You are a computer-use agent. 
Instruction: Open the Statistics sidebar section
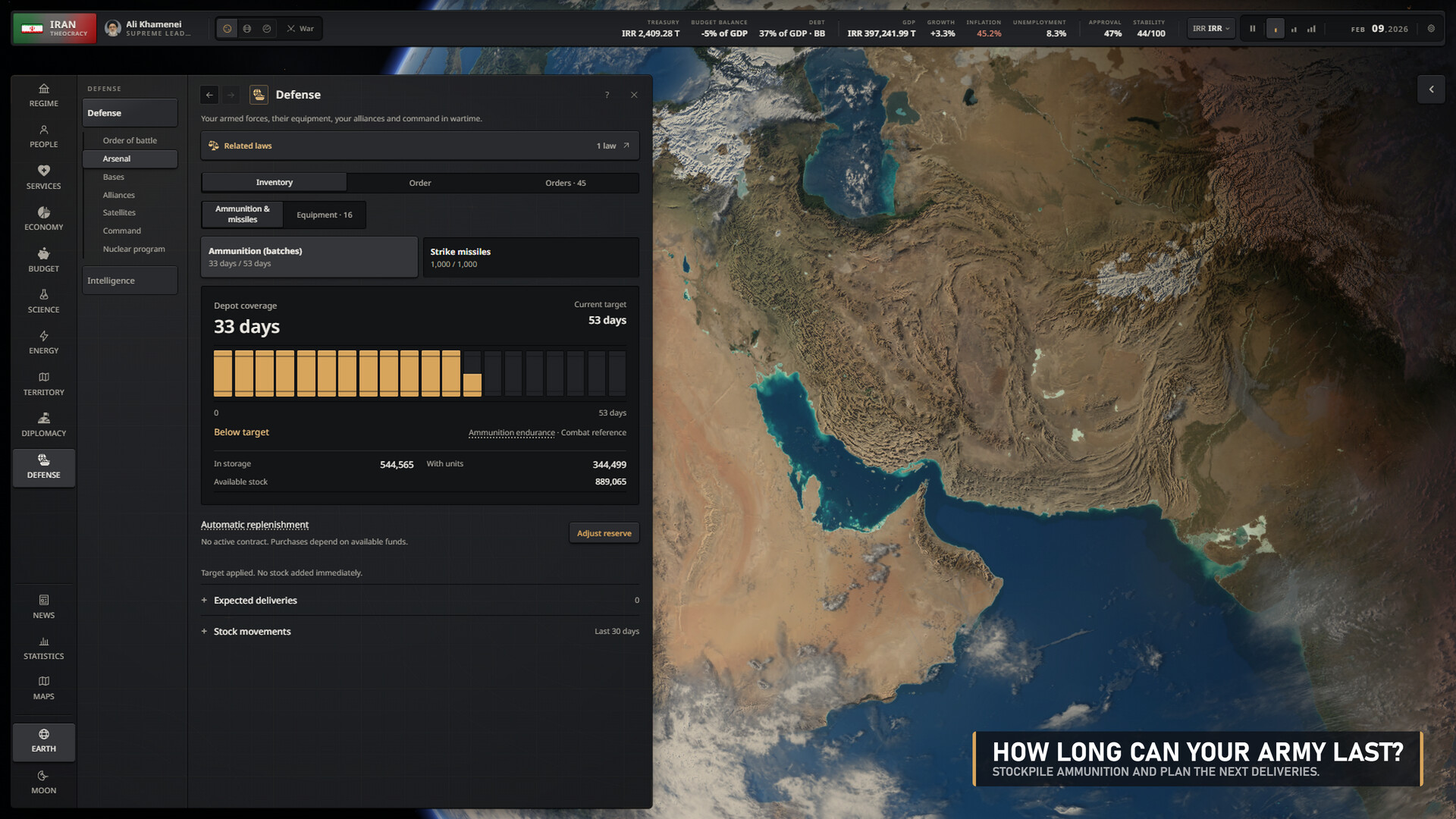[x=43, y=648]
